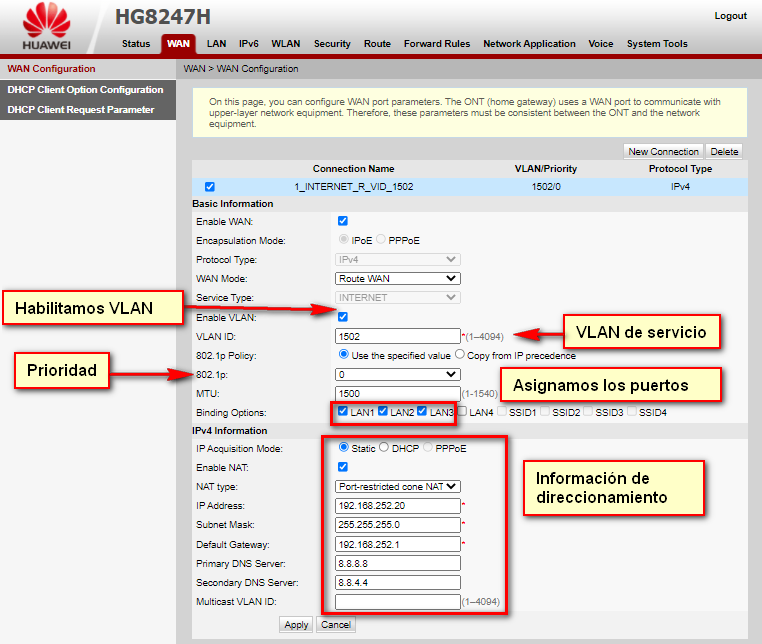Click the Logout link

[730, 16]
